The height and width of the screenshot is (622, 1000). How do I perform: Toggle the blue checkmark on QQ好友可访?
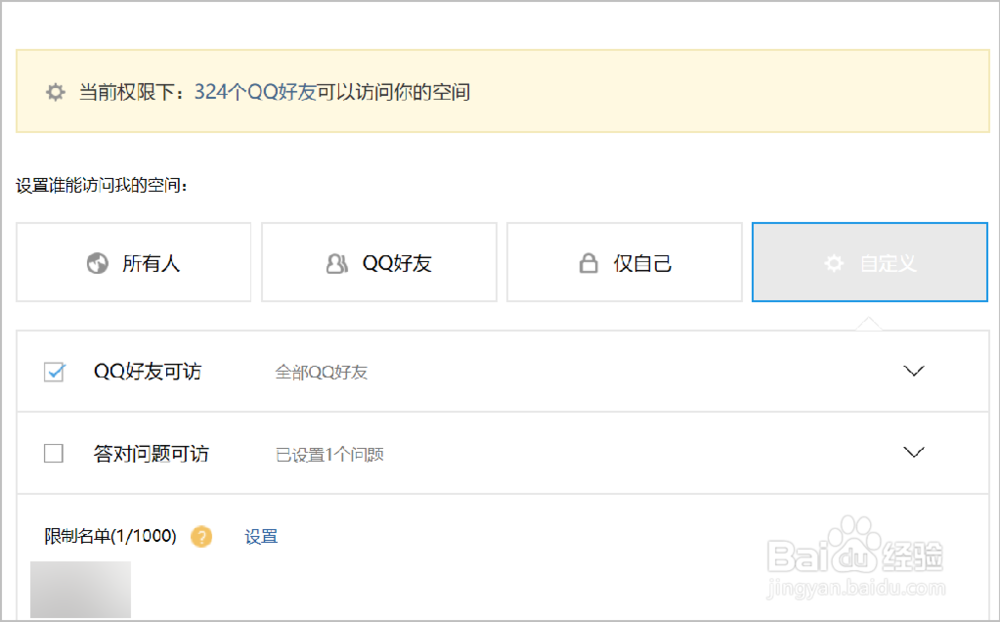point(54,370)
